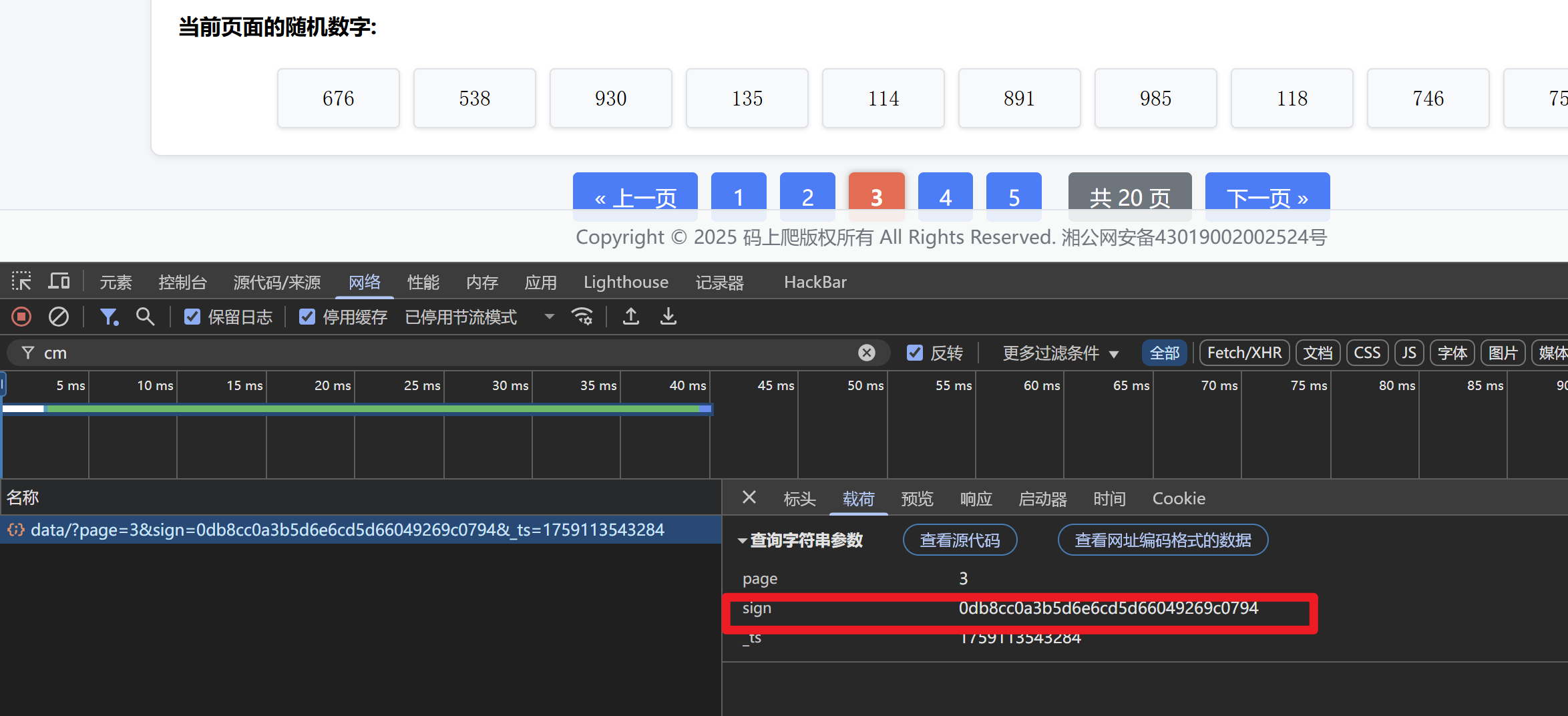
Task: Open page 4 in pagination
Action: click(946, 196)
